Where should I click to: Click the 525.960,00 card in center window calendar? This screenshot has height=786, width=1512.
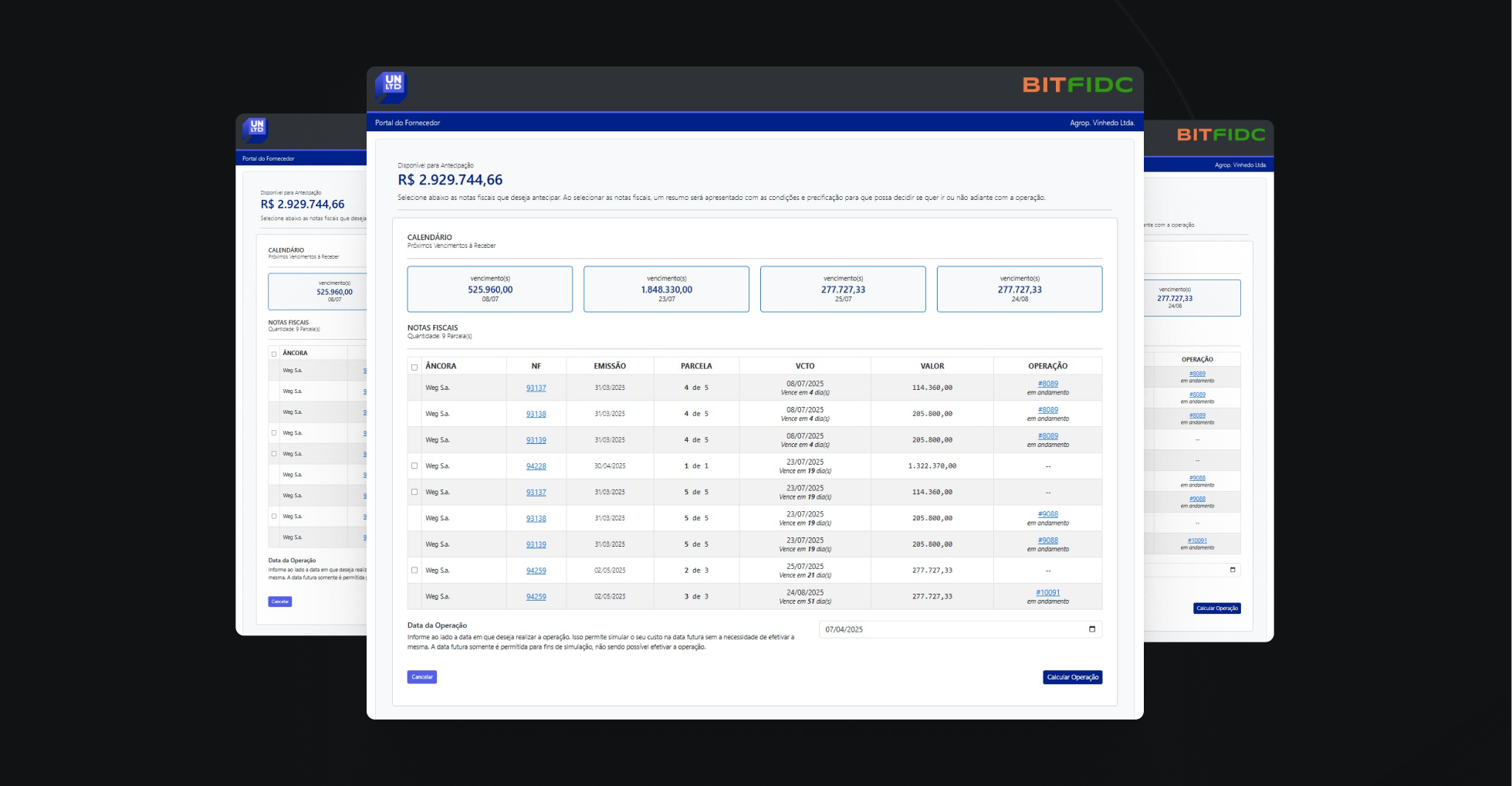[x=489, y=290]
